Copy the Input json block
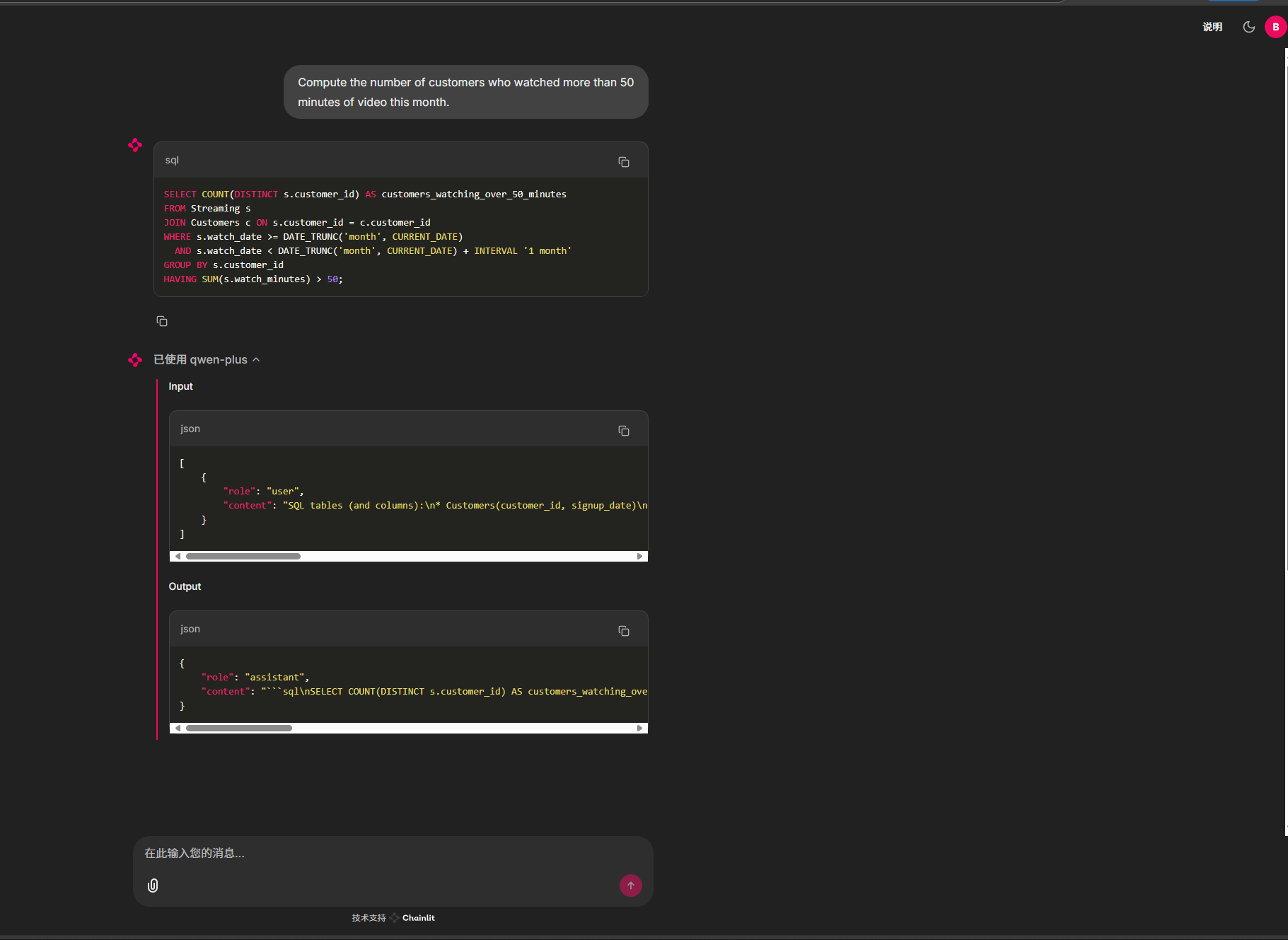This screenshot has width=1288, height=940. coord(623,431)
